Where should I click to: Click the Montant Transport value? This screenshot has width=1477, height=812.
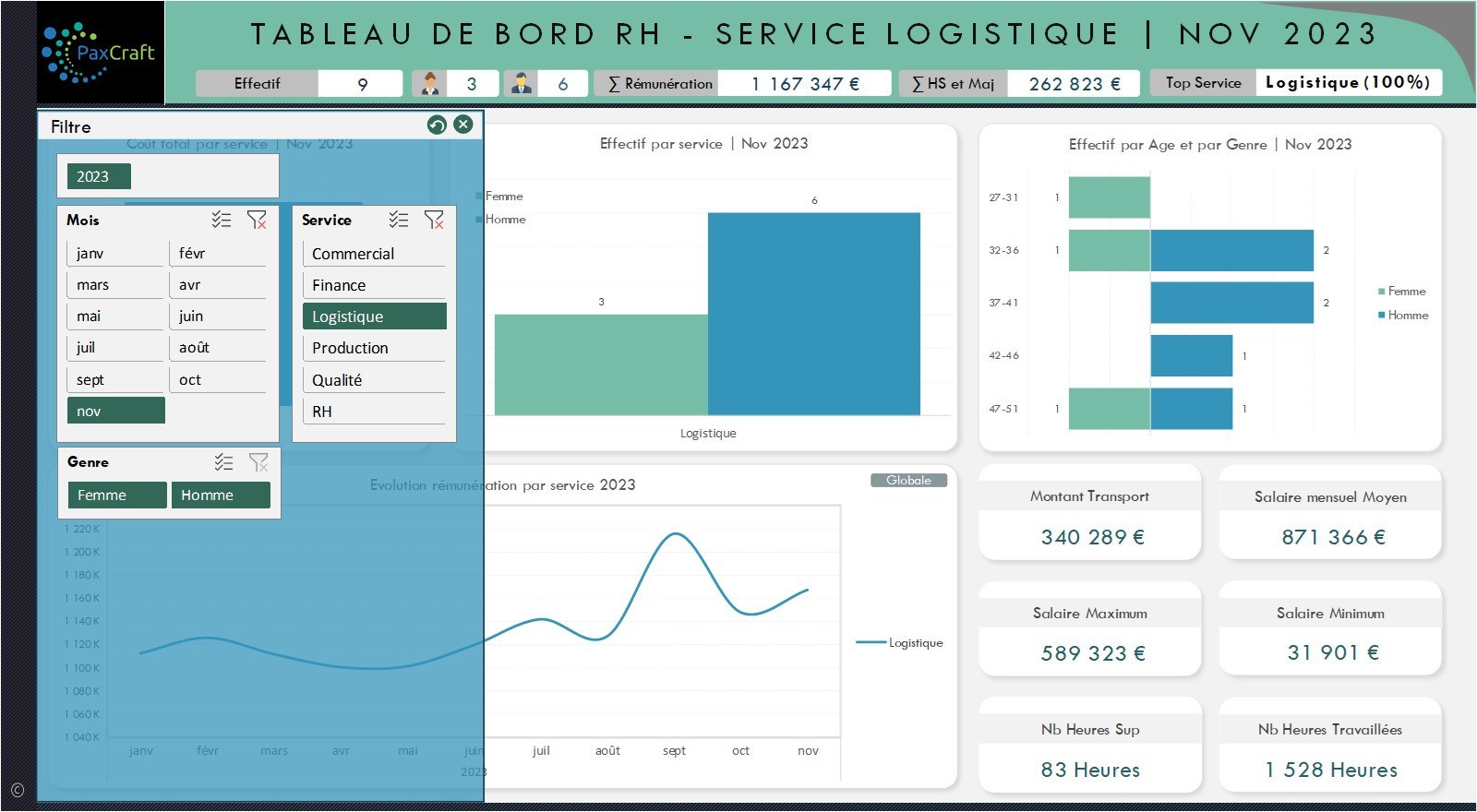1092,537
